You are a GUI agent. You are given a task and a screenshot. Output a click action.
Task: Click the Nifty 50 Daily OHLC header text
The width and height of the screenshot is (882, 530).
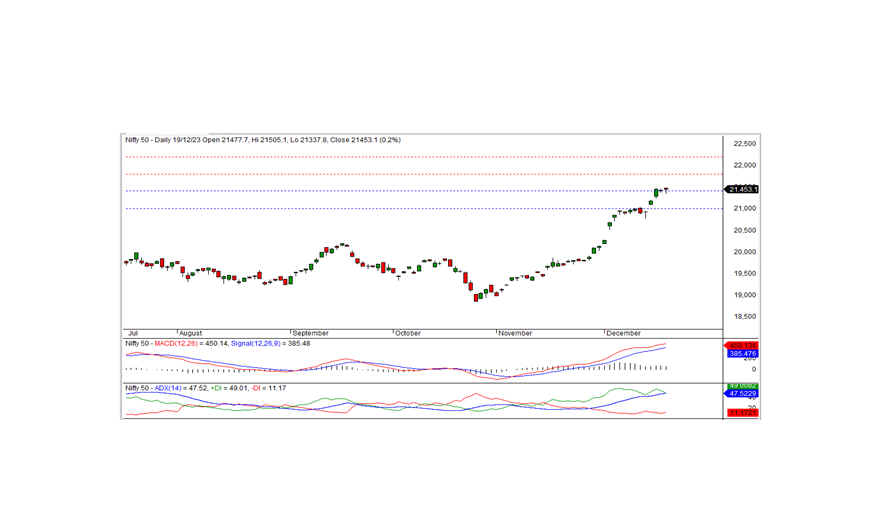[x=263, y=140]
